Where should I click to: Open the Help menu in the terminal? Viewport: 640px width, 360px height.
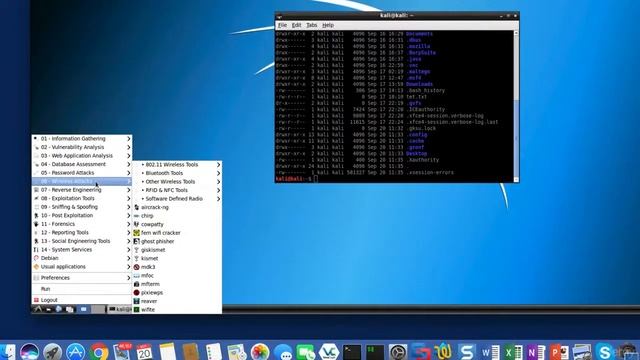coord(328,25)
